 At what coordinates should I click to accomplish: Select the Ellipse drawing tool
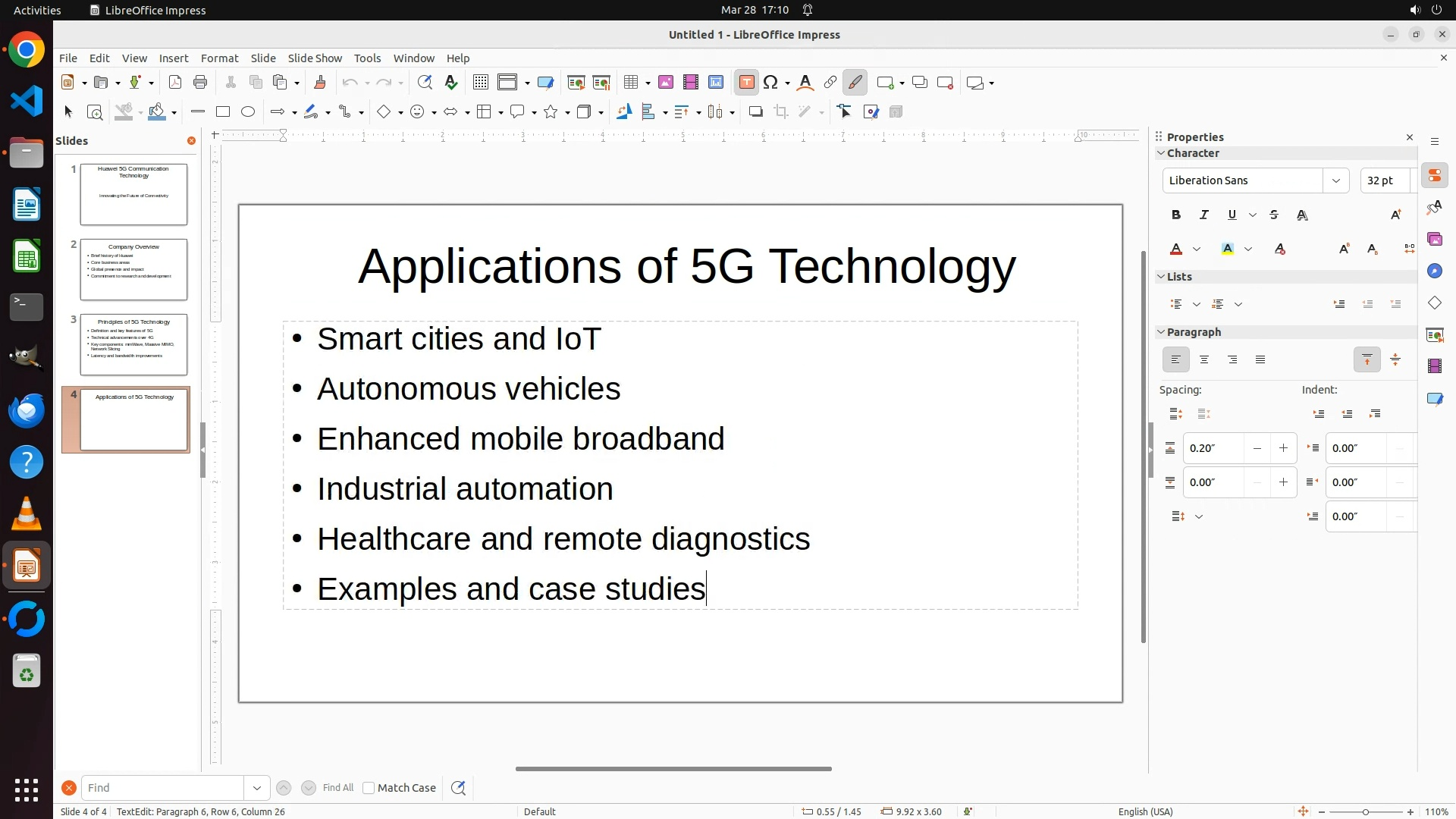pyautogui.click(x=248, y=112)
